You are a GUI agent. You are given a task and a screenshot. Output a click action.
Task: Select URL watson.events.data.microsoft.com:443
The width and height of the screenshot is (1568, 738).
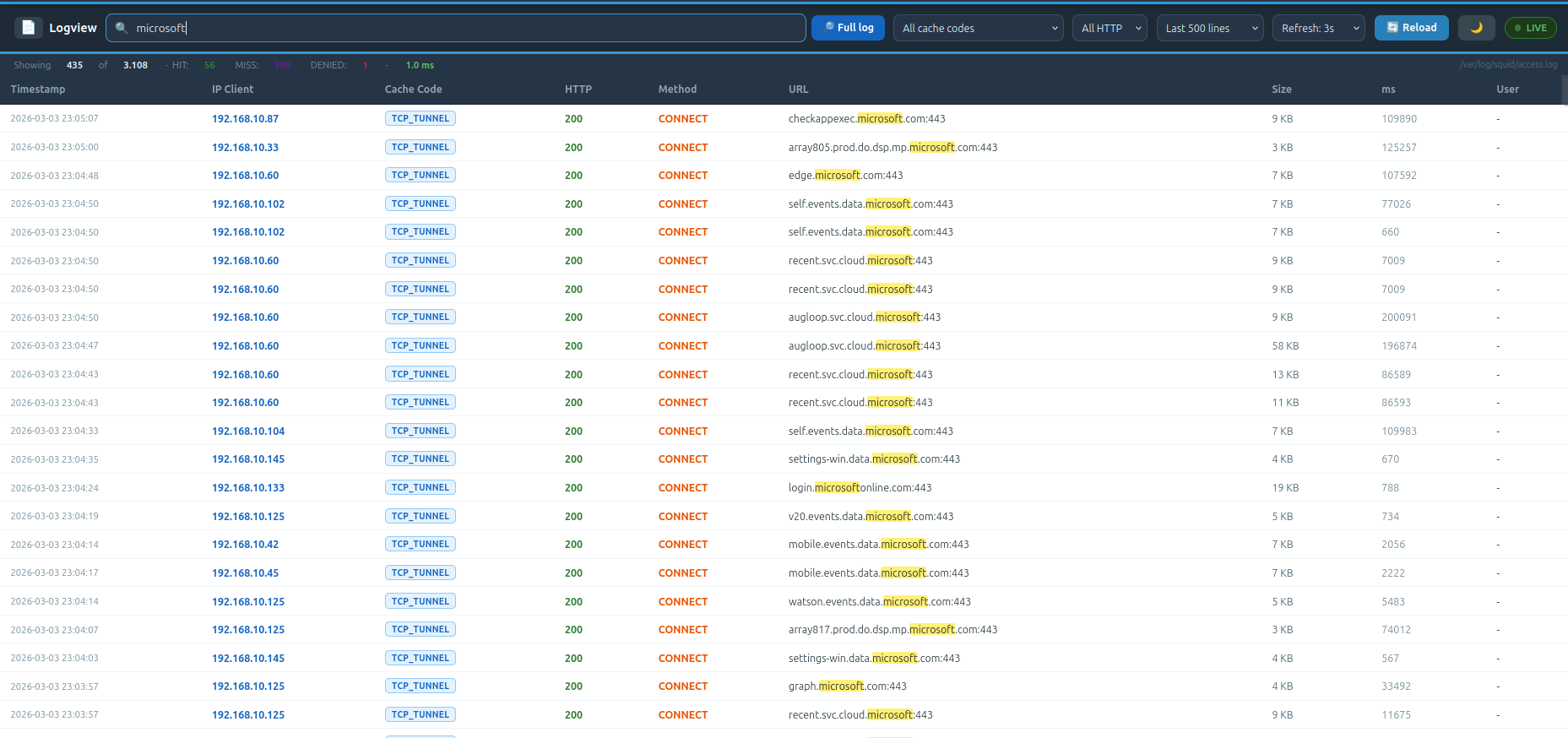(879, 602)
